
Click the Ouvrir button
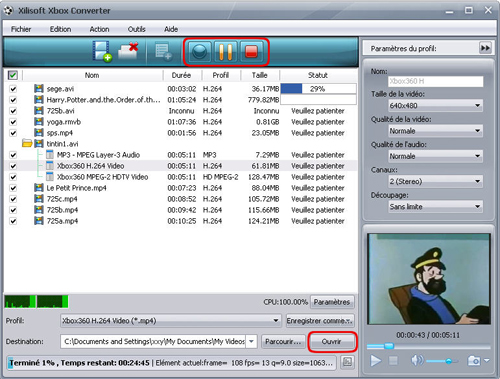(331, 342)
